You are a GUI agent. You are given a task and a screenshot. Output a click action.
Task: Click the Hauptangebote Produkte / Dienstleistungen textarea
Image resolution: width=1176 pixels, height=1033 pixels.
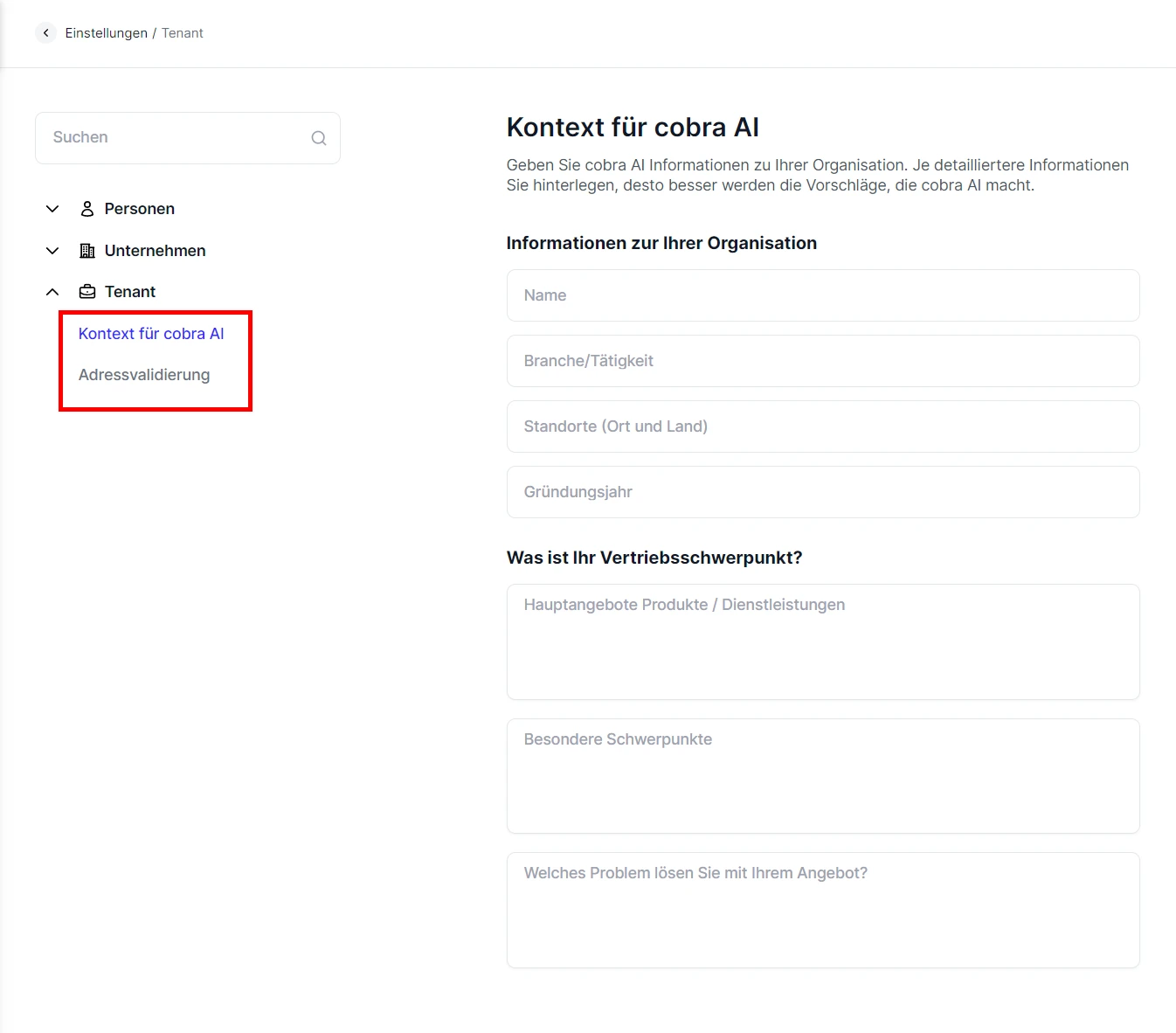click(x=822, y=642)
